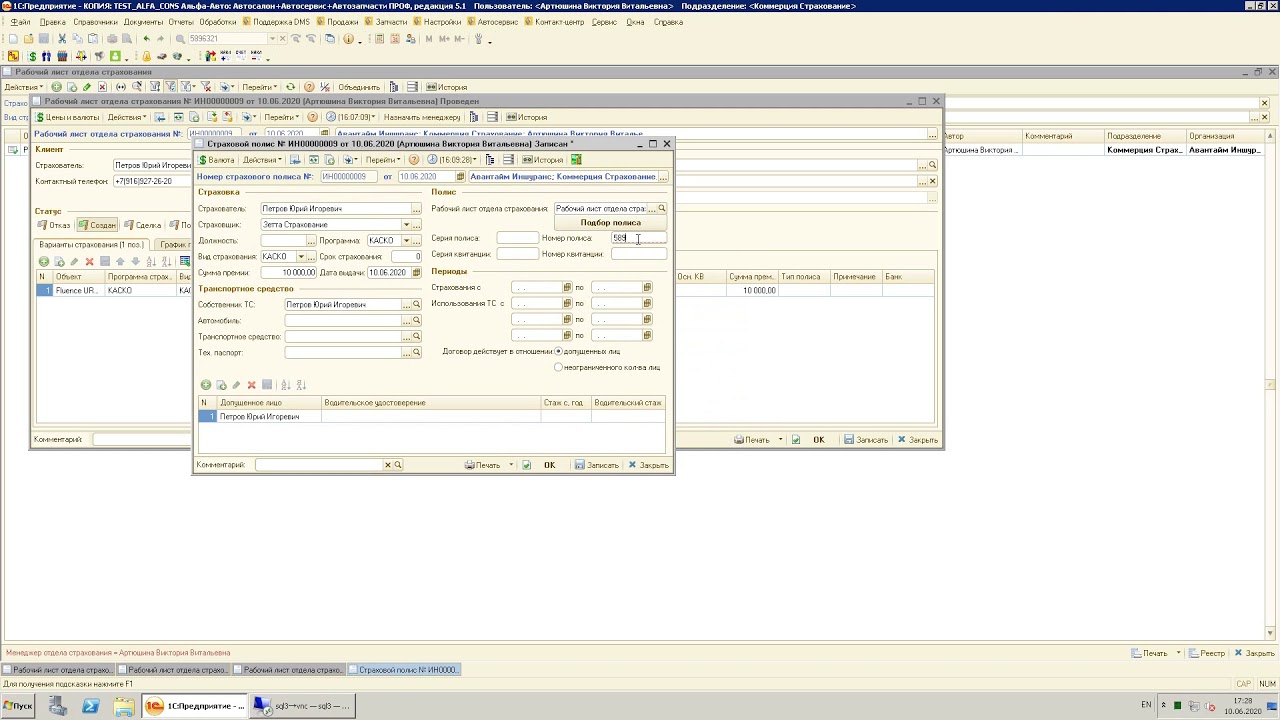Viewport: 1280px width, 720px height.
Task: Switch to the Варианты страхования (1 поз.) tab
Action: [x=92, y=244]
